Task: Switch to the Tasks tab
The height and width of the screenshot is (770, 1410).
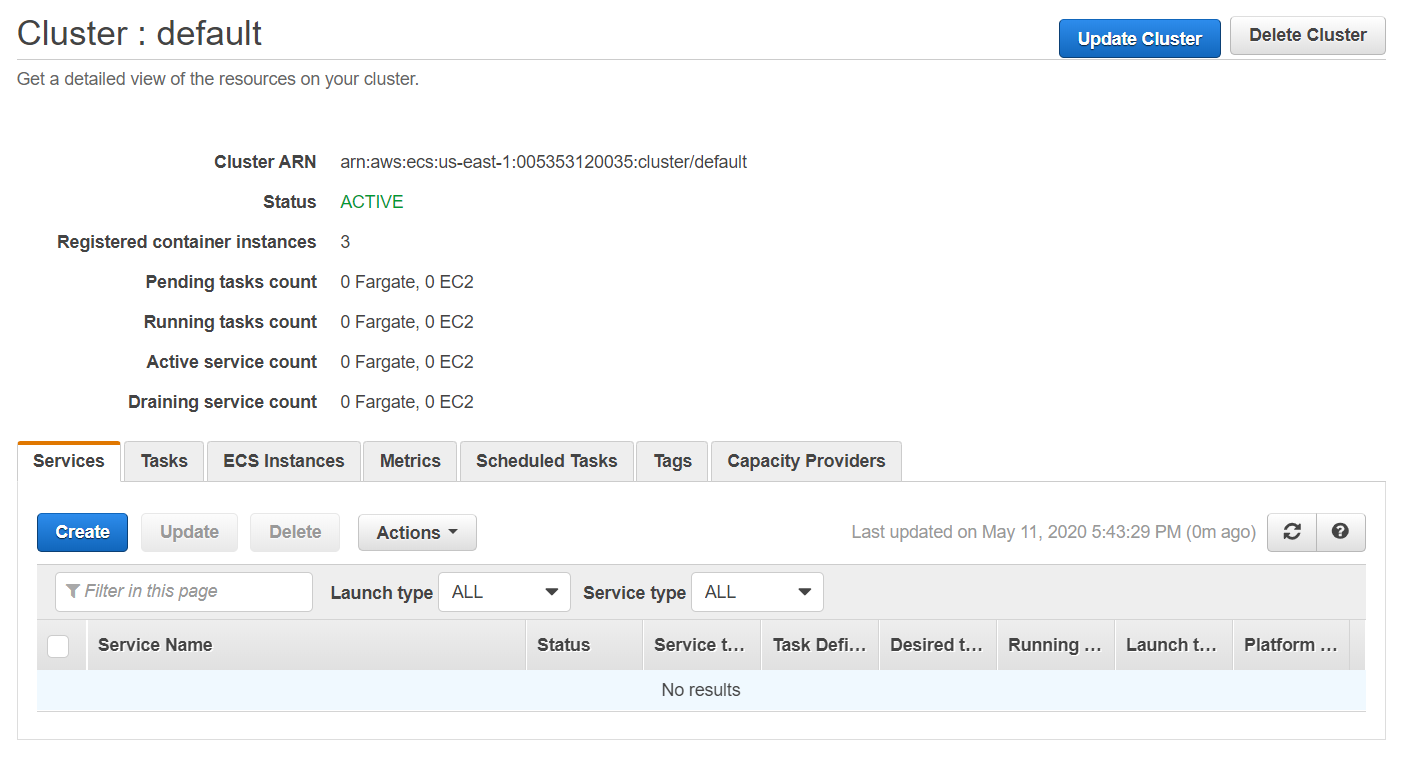Action: click(164, 461)
